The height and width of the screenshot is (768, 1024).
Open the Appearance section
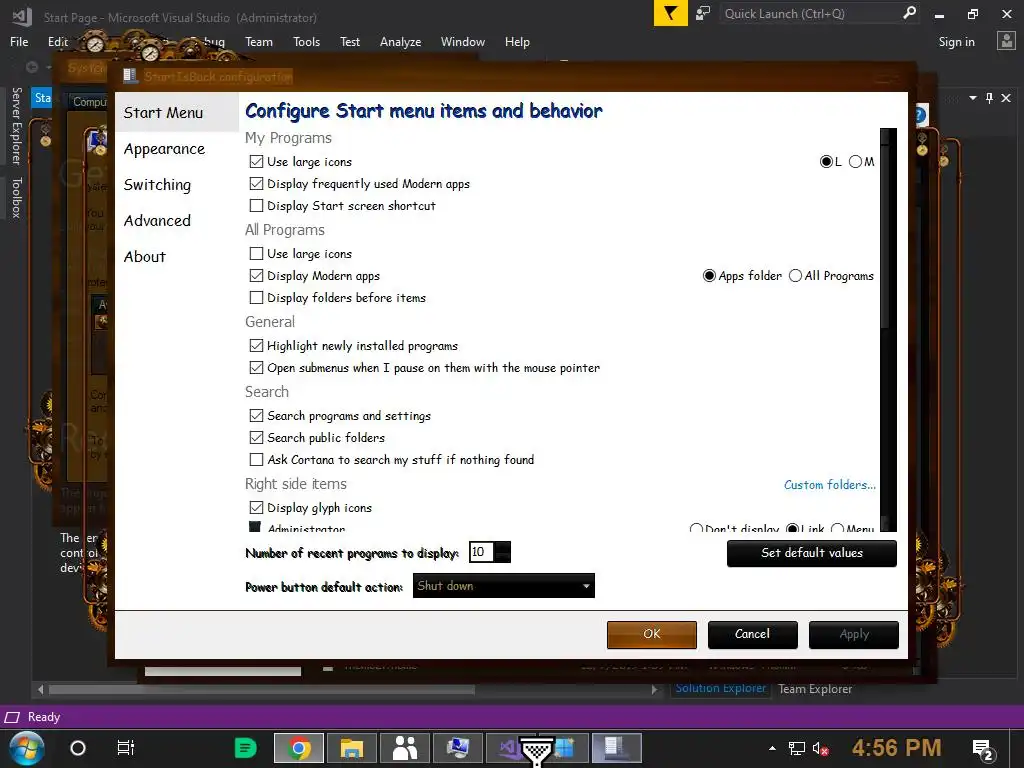165,149
